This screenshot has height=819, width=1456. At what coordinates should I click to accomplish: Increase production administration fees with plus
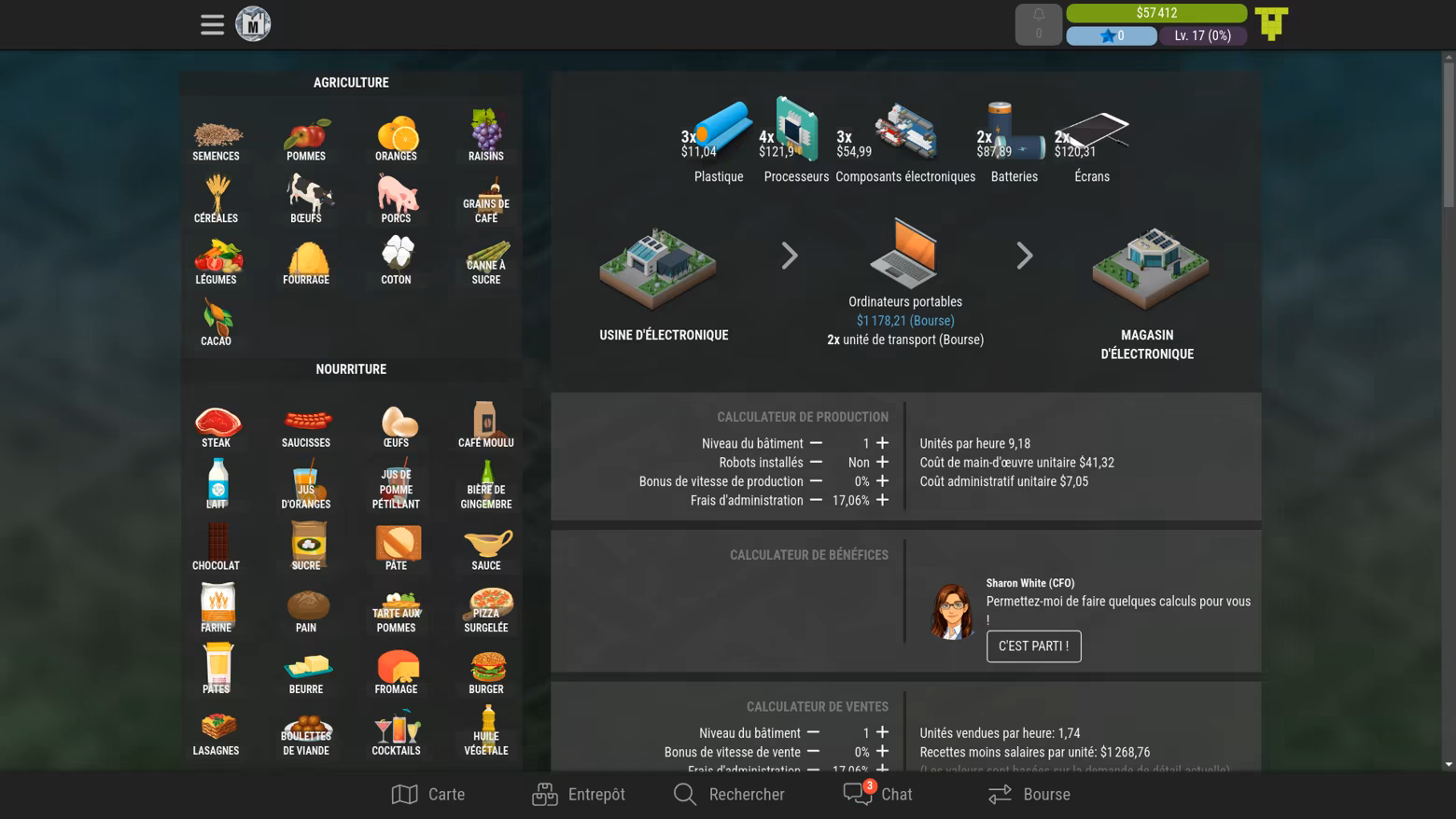pyautogui.click(x=883, y=500)
